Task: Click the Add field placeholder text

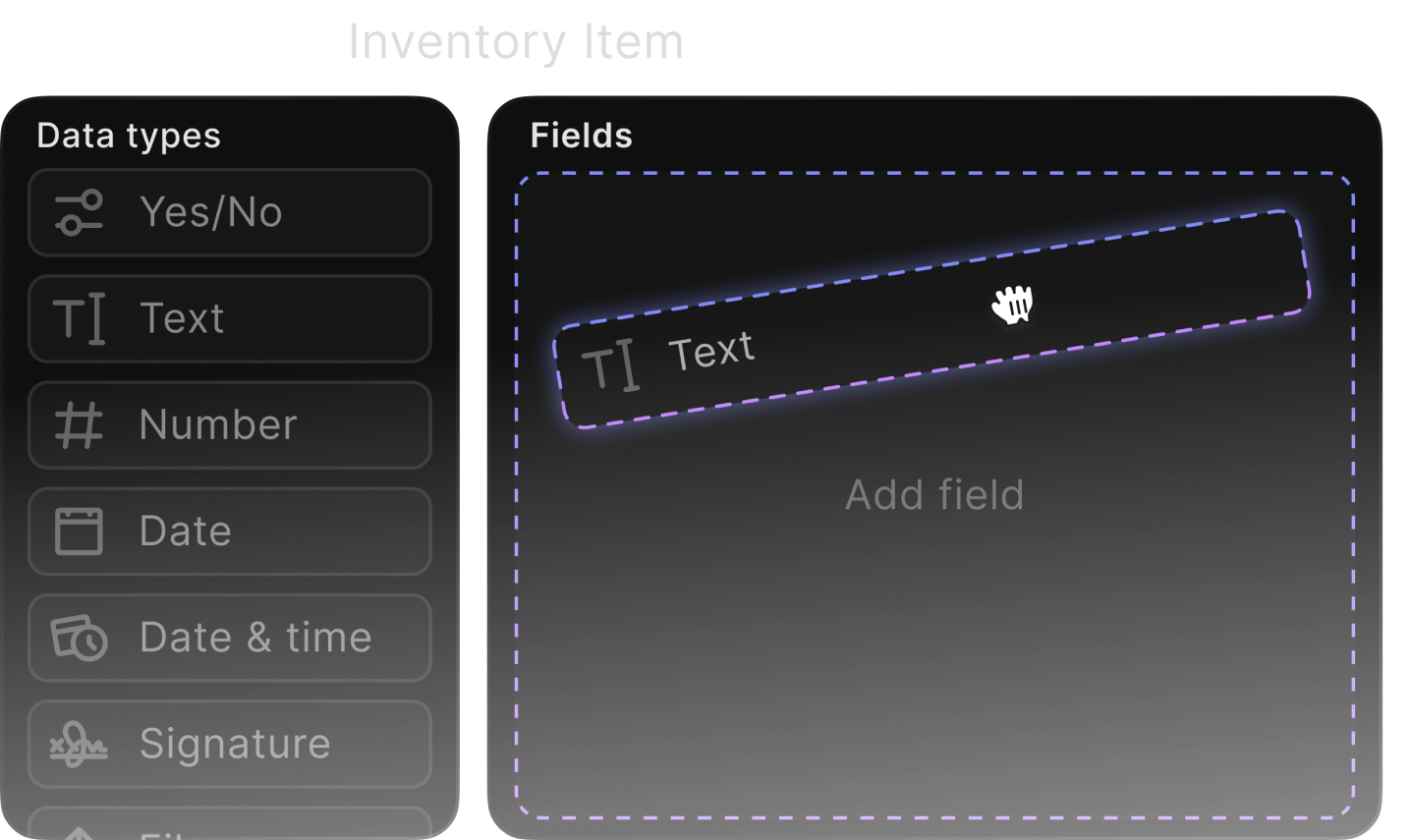Action: [x=934, y=495]
